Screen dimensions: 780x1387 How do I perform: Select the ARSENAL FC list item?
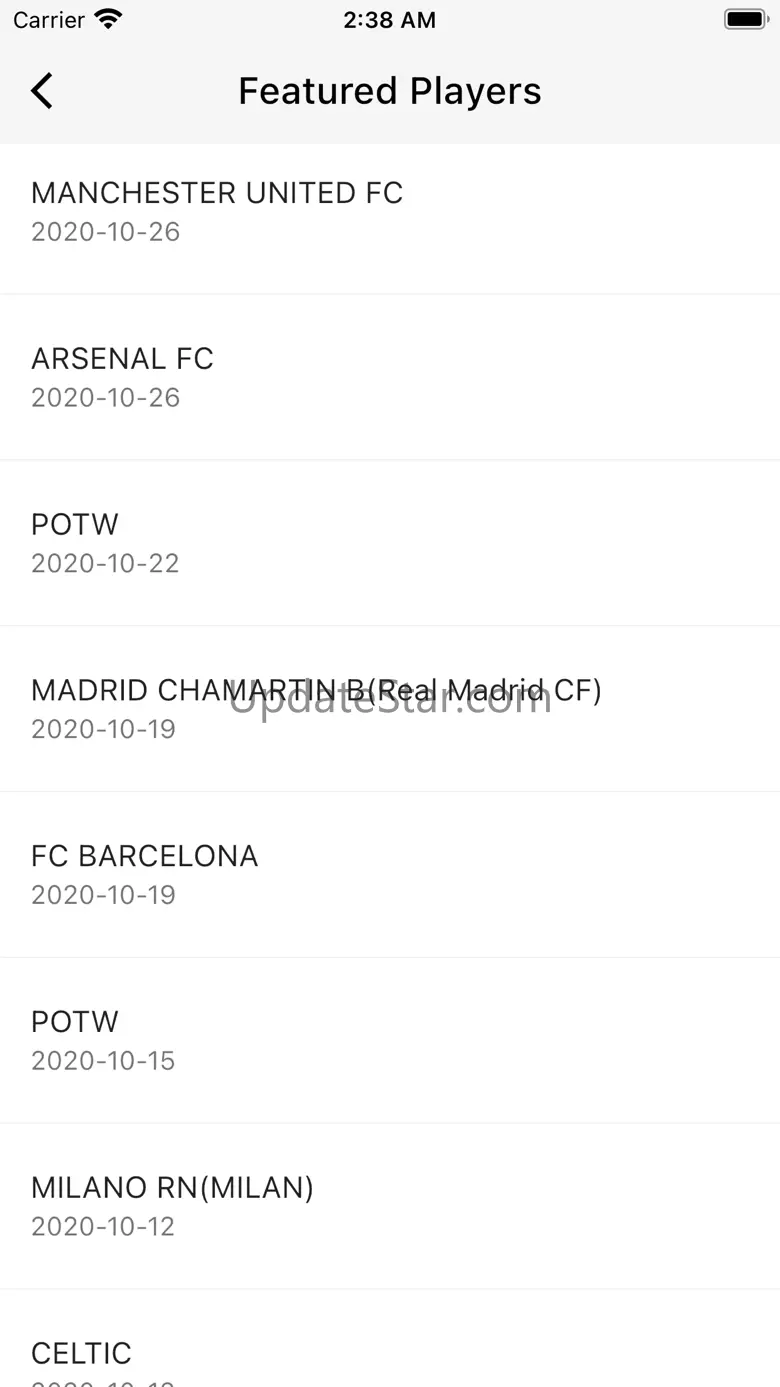coord(122,359)
